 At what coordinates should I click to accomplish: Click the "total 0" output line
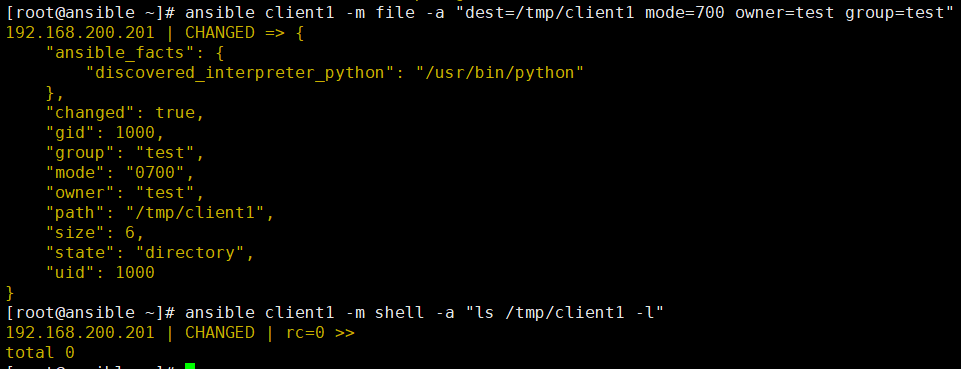(x=40, y=352)
